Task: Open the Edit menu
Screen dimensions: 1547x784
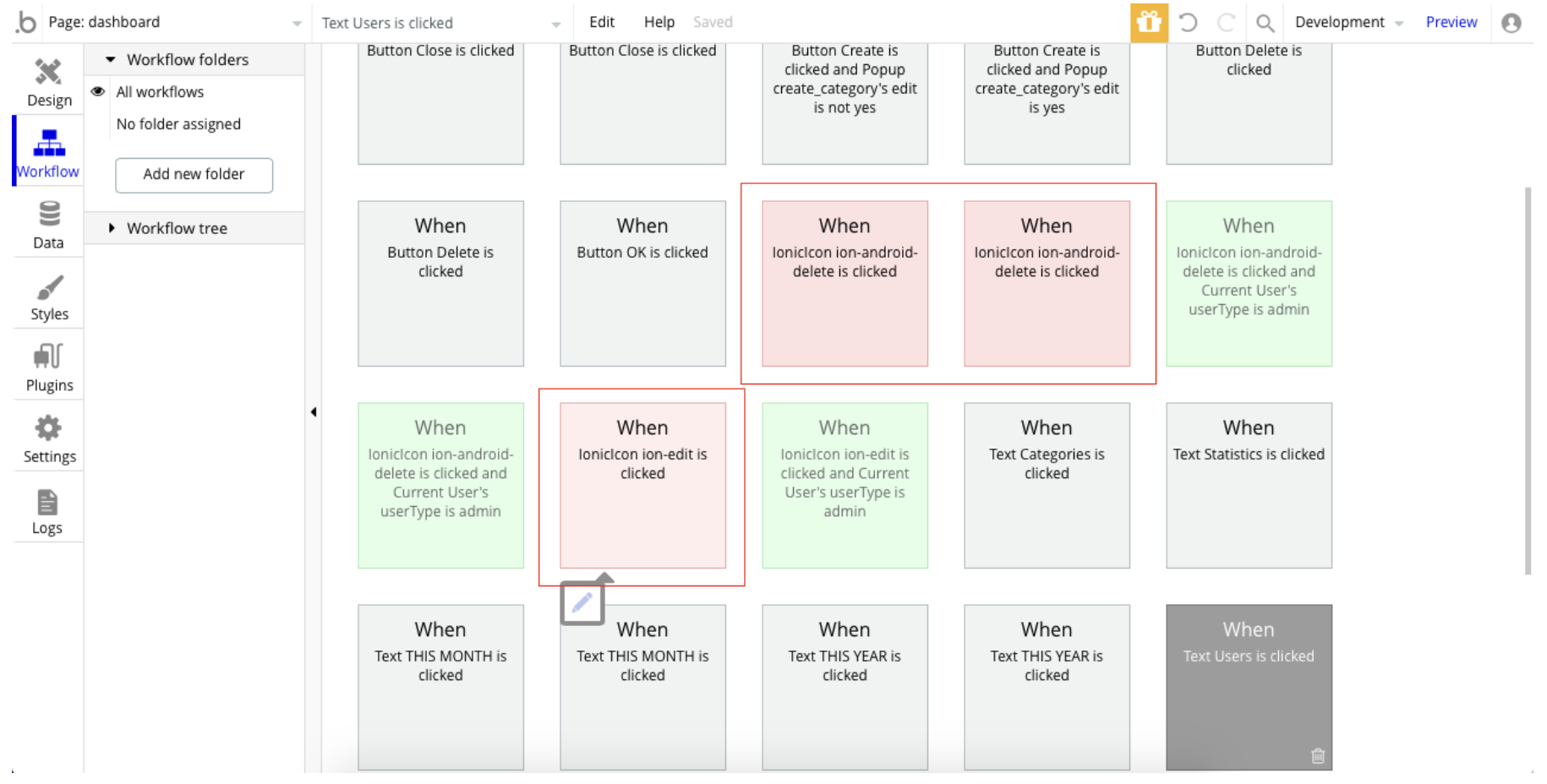Action: click(x=601, y=23)
